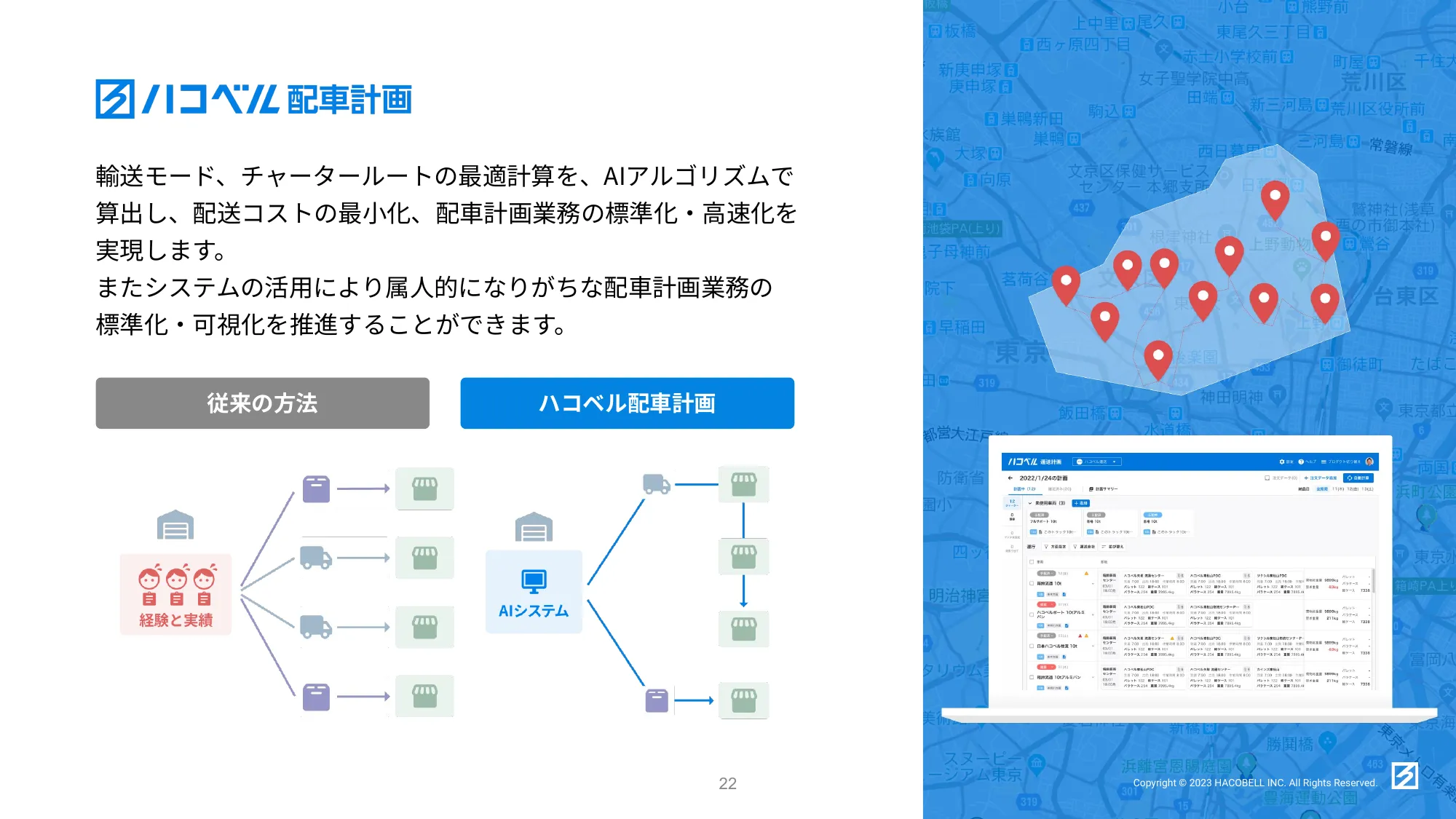The height and width of the screenshot is (819, 1456).
Task: Click bottom package icon in 従来の方法 diagram
Action: click(x=316, y=697)
